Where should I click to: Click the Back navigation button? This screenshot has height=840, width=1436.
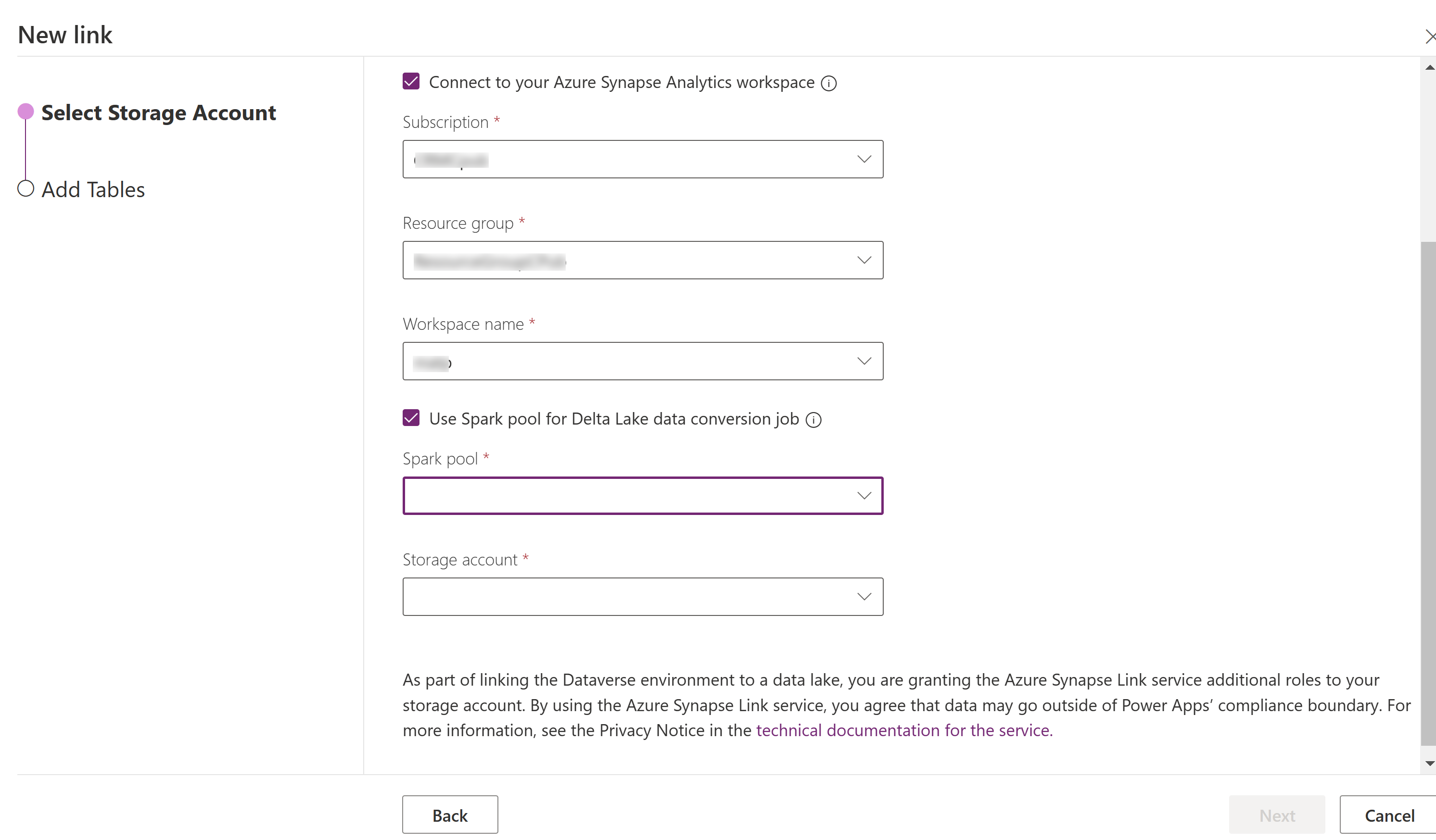tap(448, 814)
